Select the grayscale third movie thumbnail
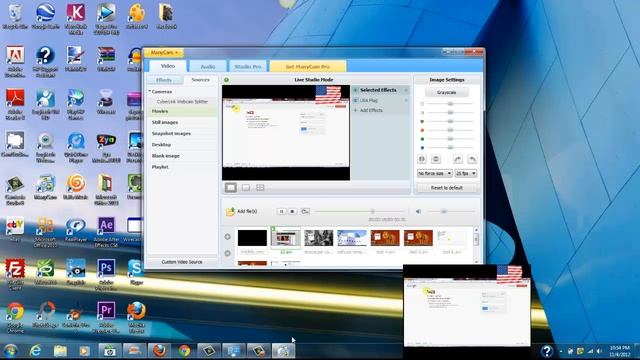 (x=319, y=238)
